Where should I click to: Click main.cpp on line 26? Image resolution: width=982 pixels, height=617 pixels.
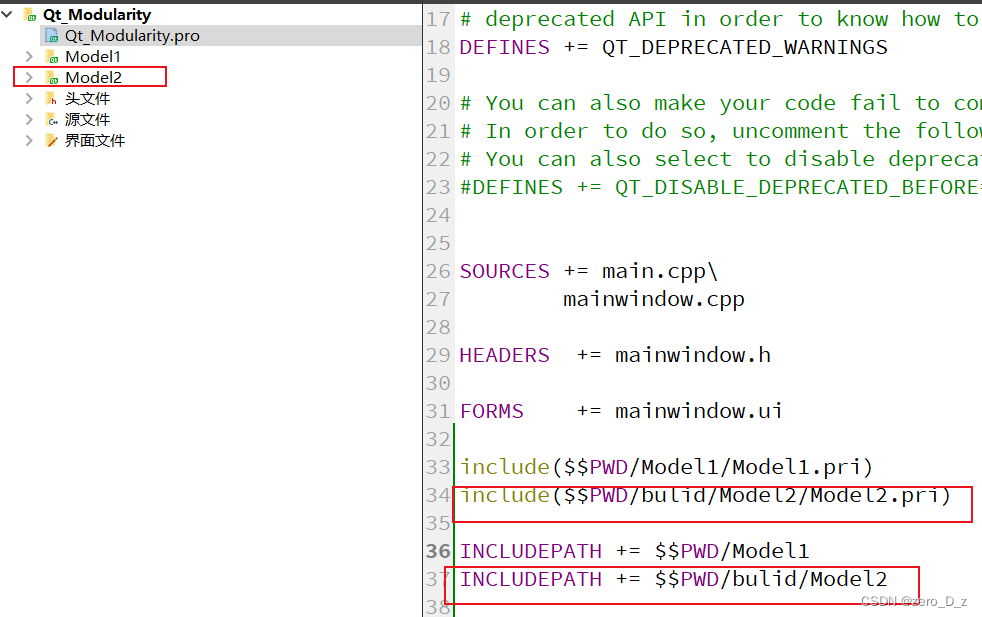tap(653, 271)
